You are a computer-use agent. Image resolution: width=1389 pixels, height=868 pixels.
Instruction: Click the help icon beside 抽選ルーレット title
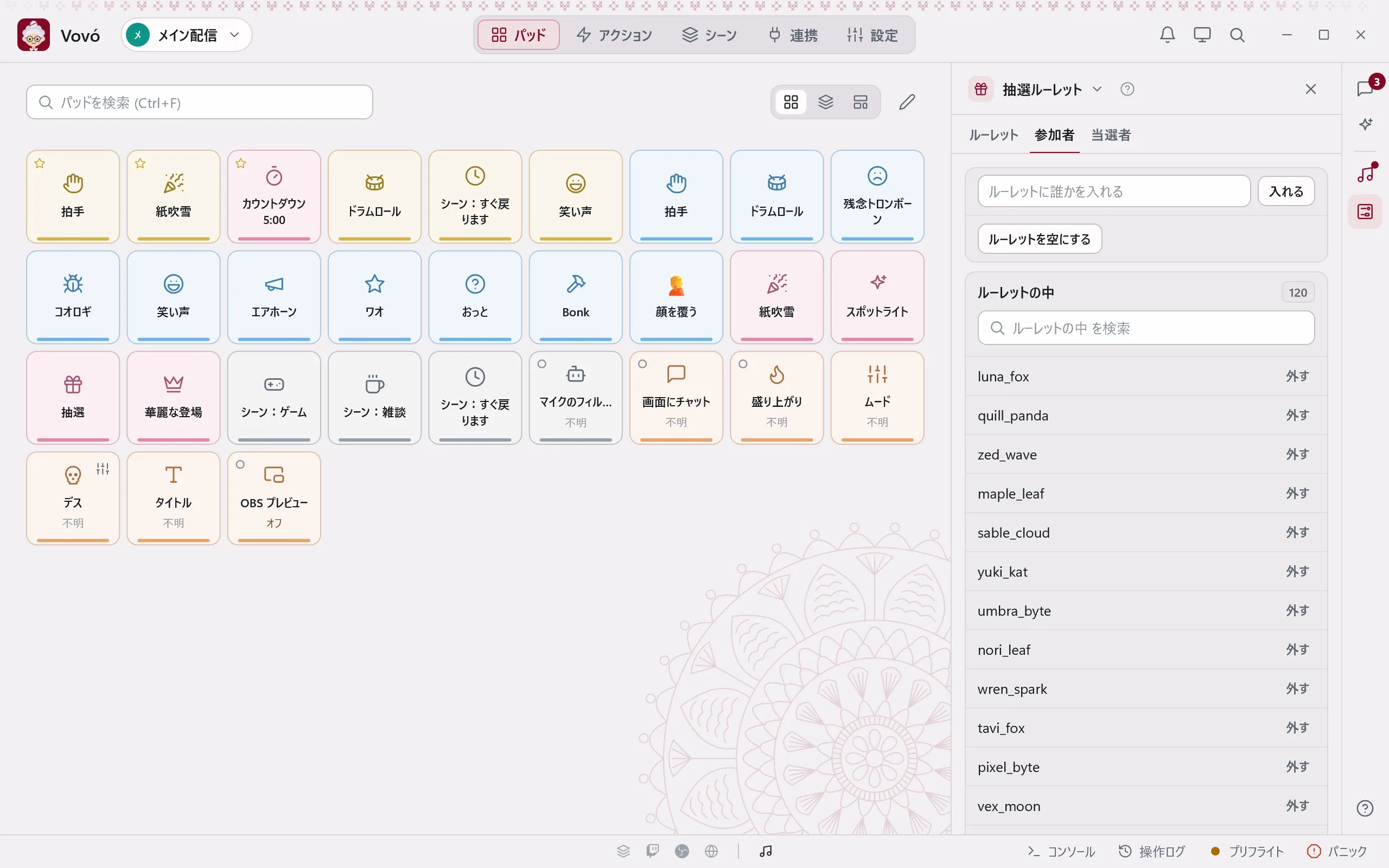click(x=1127, y=89)
